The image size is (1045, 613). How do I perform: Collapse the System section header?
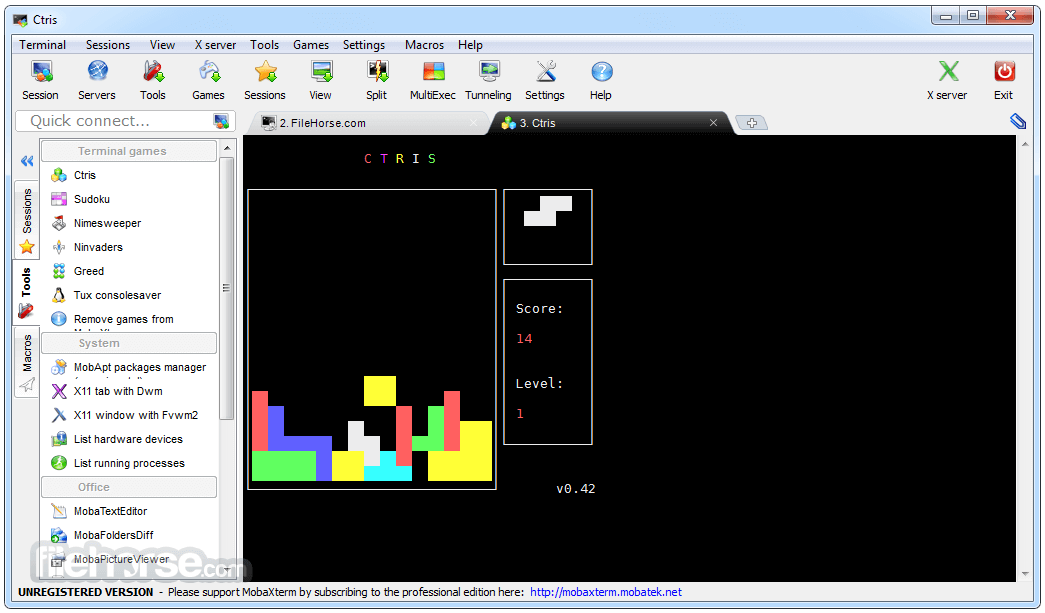[x=129, y=343]
